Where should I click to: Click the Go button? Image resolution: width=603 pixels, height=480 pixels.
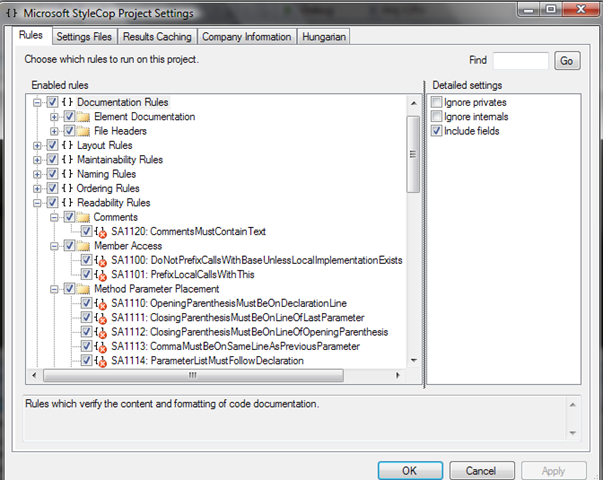567,61
